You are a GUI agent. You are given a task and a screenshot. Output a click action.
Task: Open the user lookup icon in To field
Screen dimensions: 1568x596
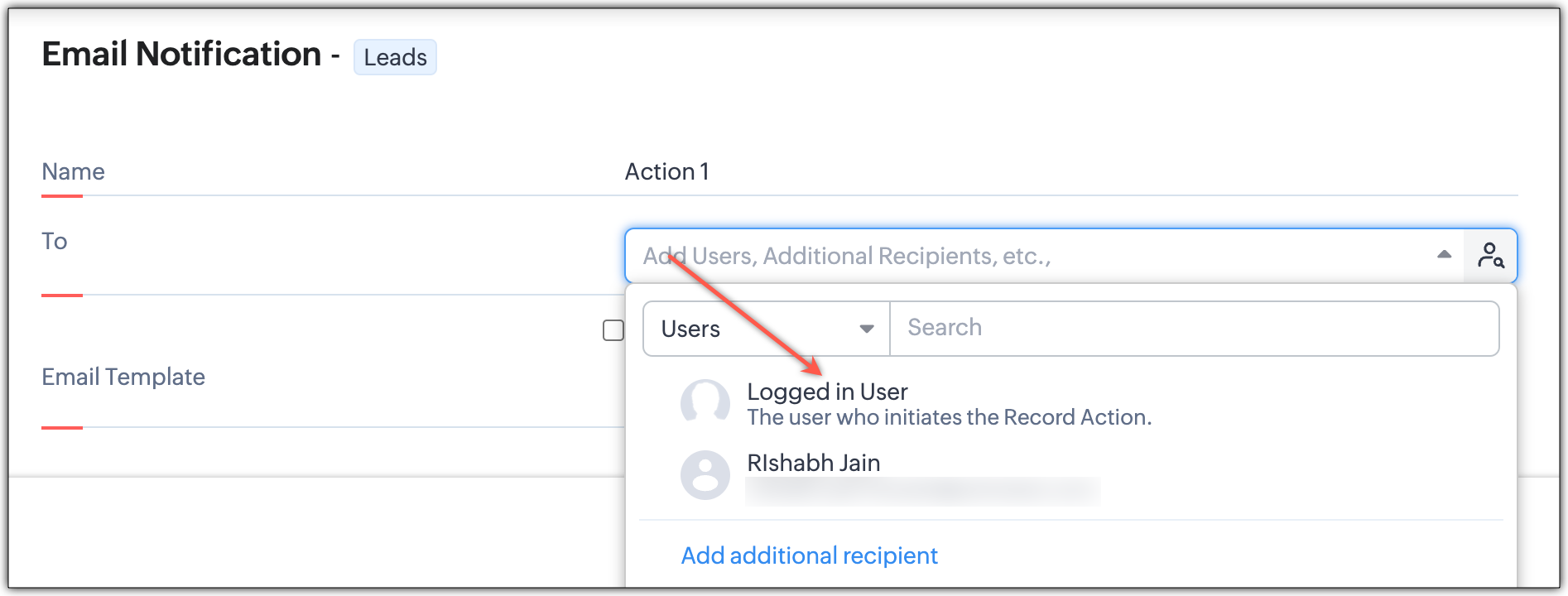click(1490, 256)
